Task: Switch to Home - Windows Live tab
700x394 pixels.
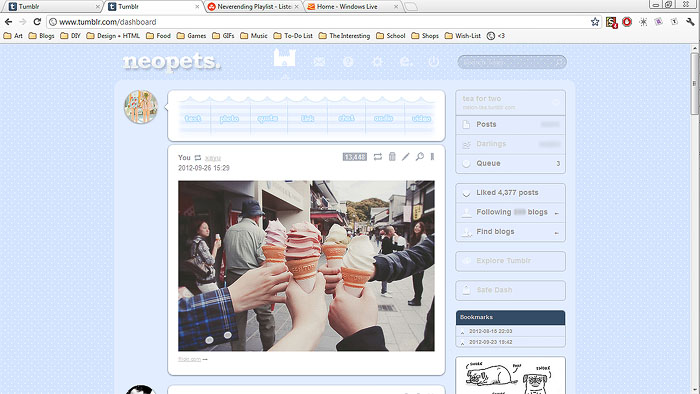Action: click(x=352, y=6)
